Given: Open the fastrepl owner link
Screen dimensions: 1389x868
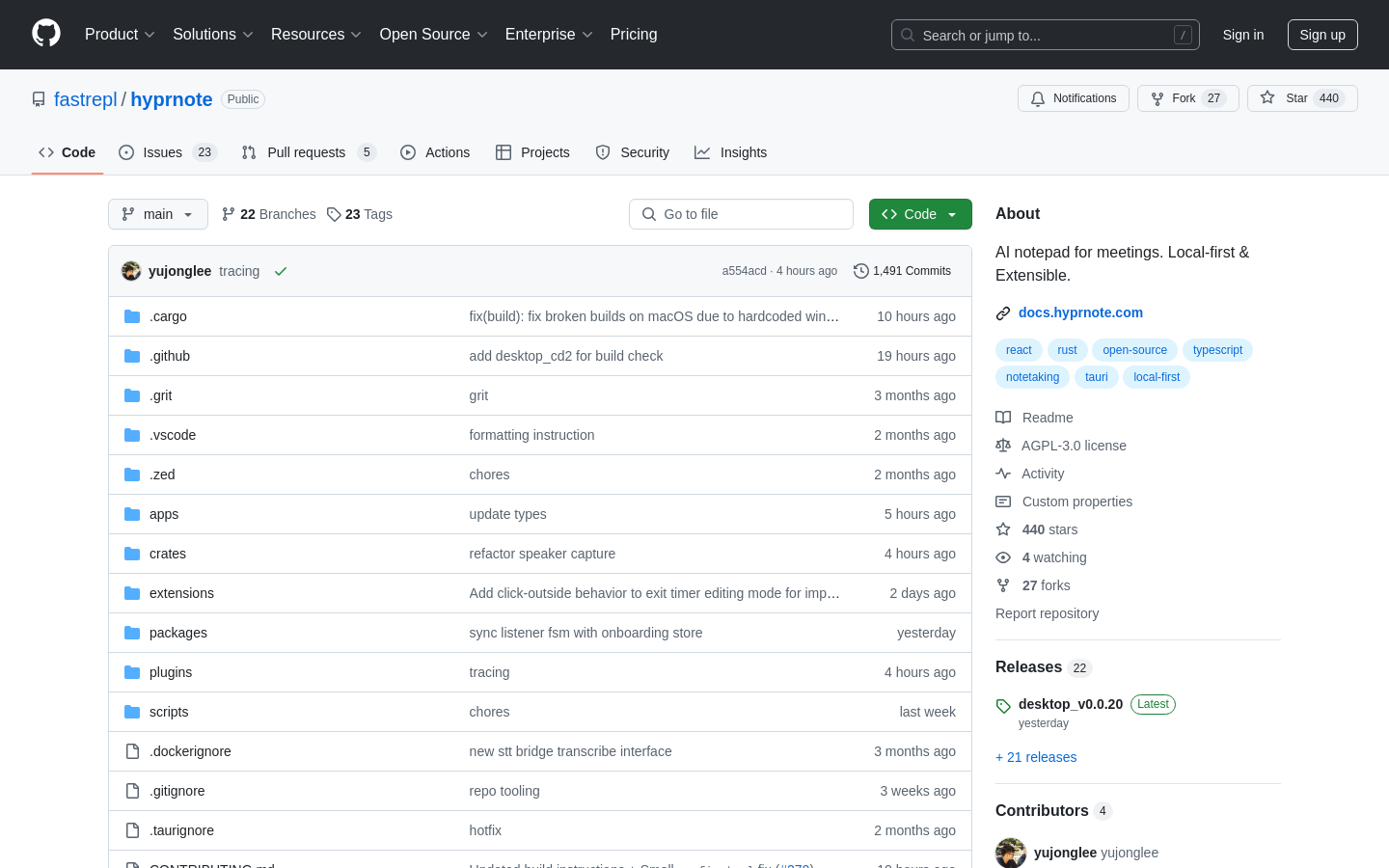Looking at the screenshot, I should point(86,99).
